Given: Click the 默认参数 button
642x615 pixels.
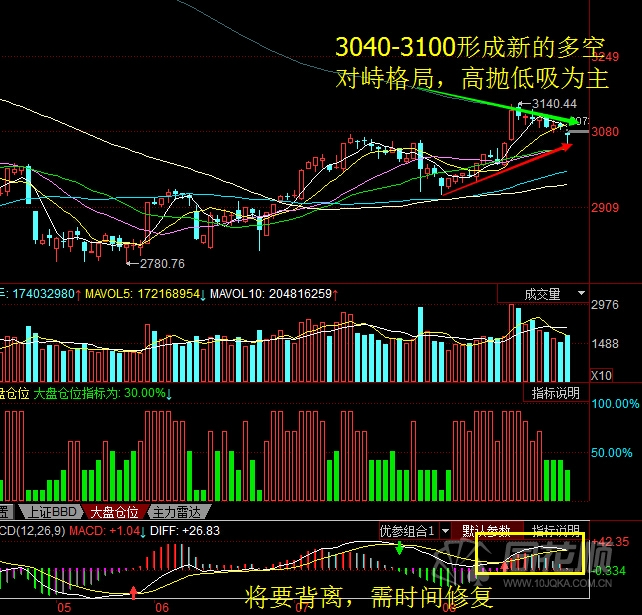Looking at the screenshot, I should (x=485, y=531).
